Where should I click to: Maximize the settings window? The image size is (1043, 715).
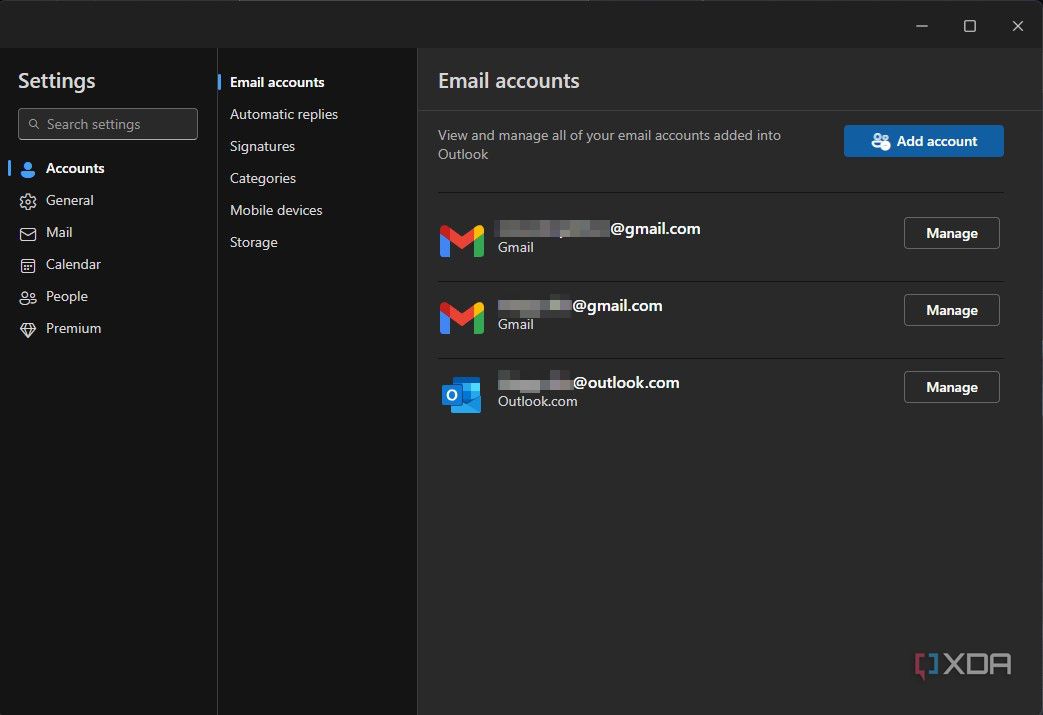pos(970,26)
